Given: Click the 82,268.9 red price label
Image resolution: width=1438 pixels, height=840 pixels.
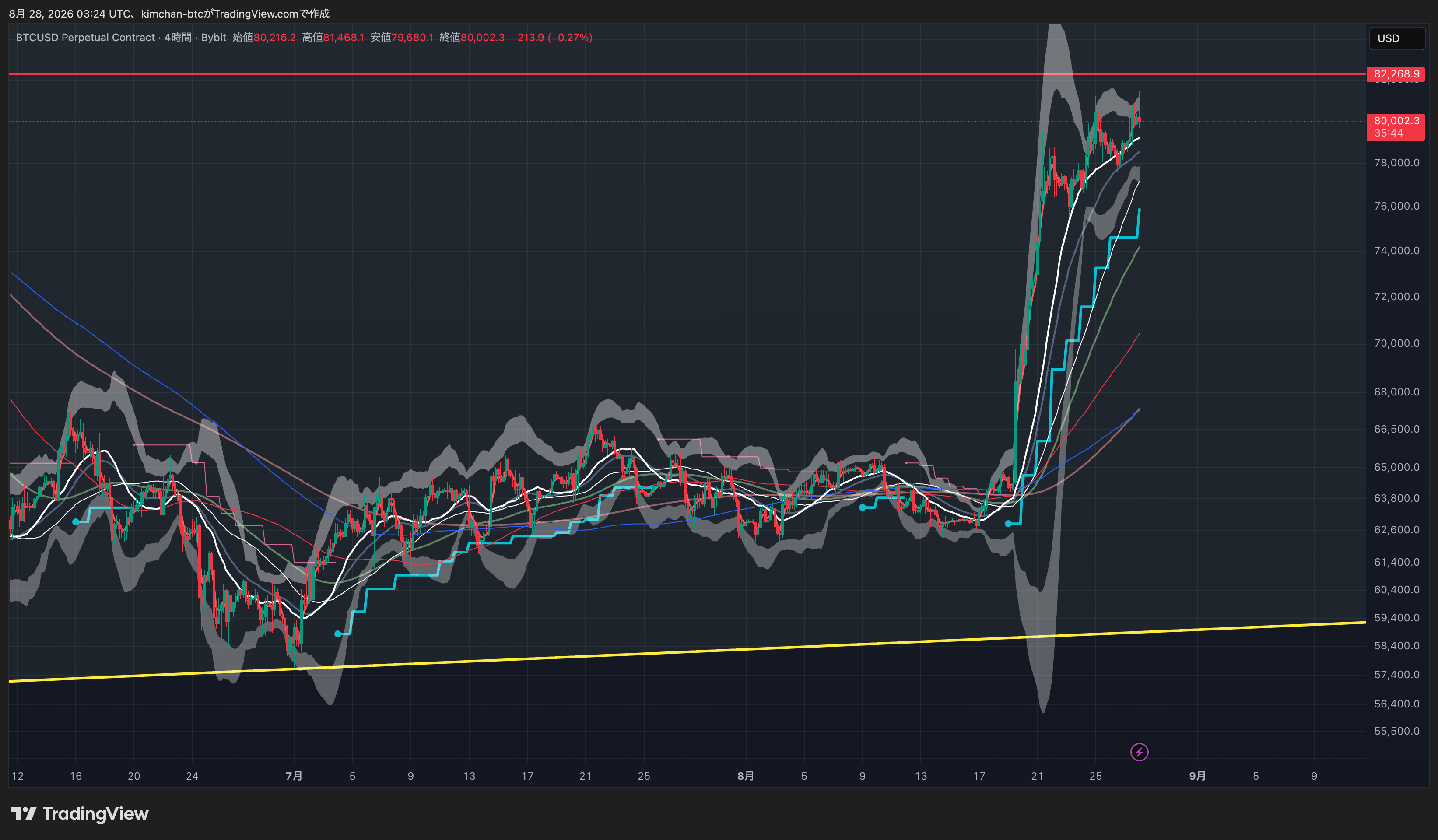Looking at the screenshot, I should 1396,74.
